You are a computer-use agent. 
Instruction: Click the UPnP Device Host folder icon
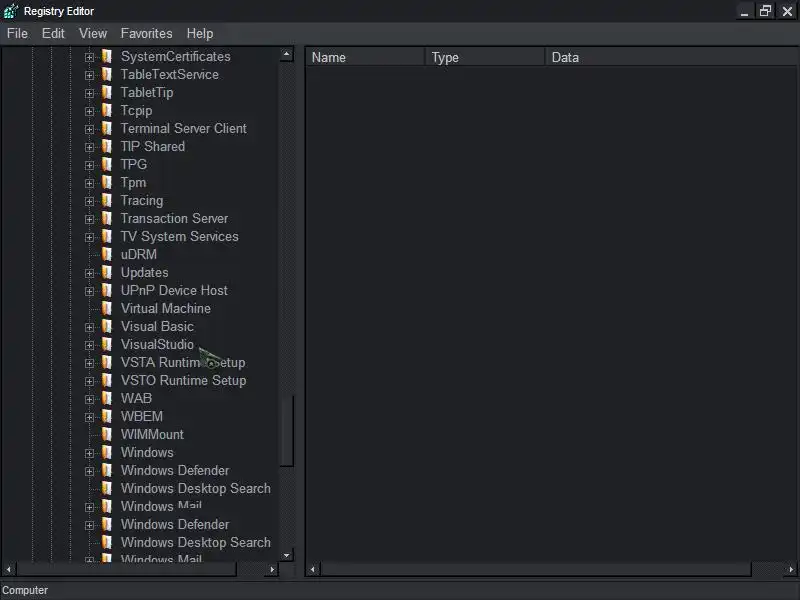(107, 290)
